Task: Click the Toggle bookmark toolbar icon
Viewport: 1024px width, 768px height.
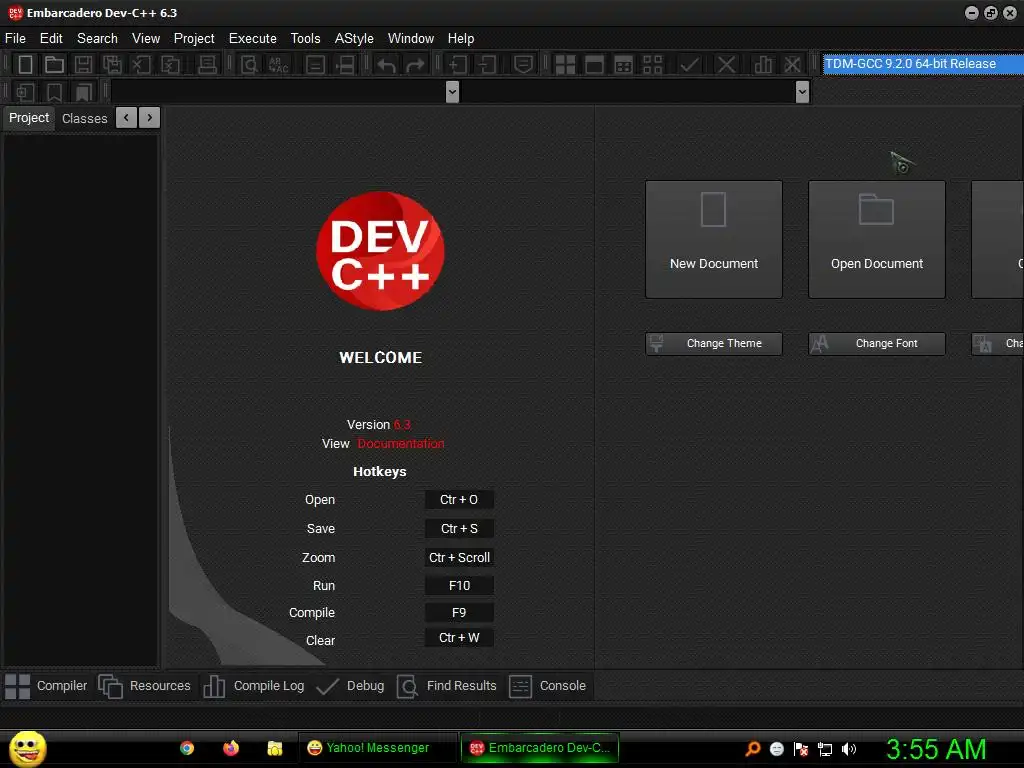Action: click(x=54, y=92)
